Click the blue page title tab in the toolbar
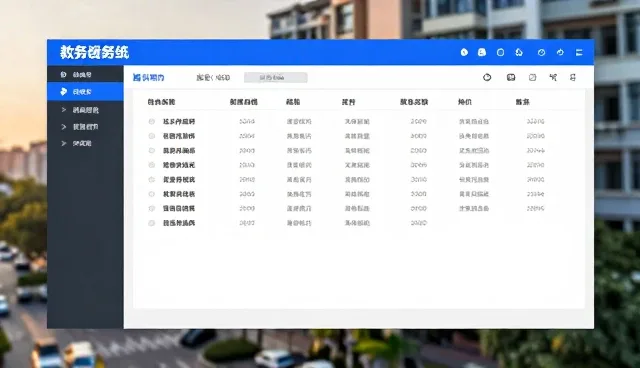Image resolution: width=640 pixels, height=368 pixels. [149, 77]
